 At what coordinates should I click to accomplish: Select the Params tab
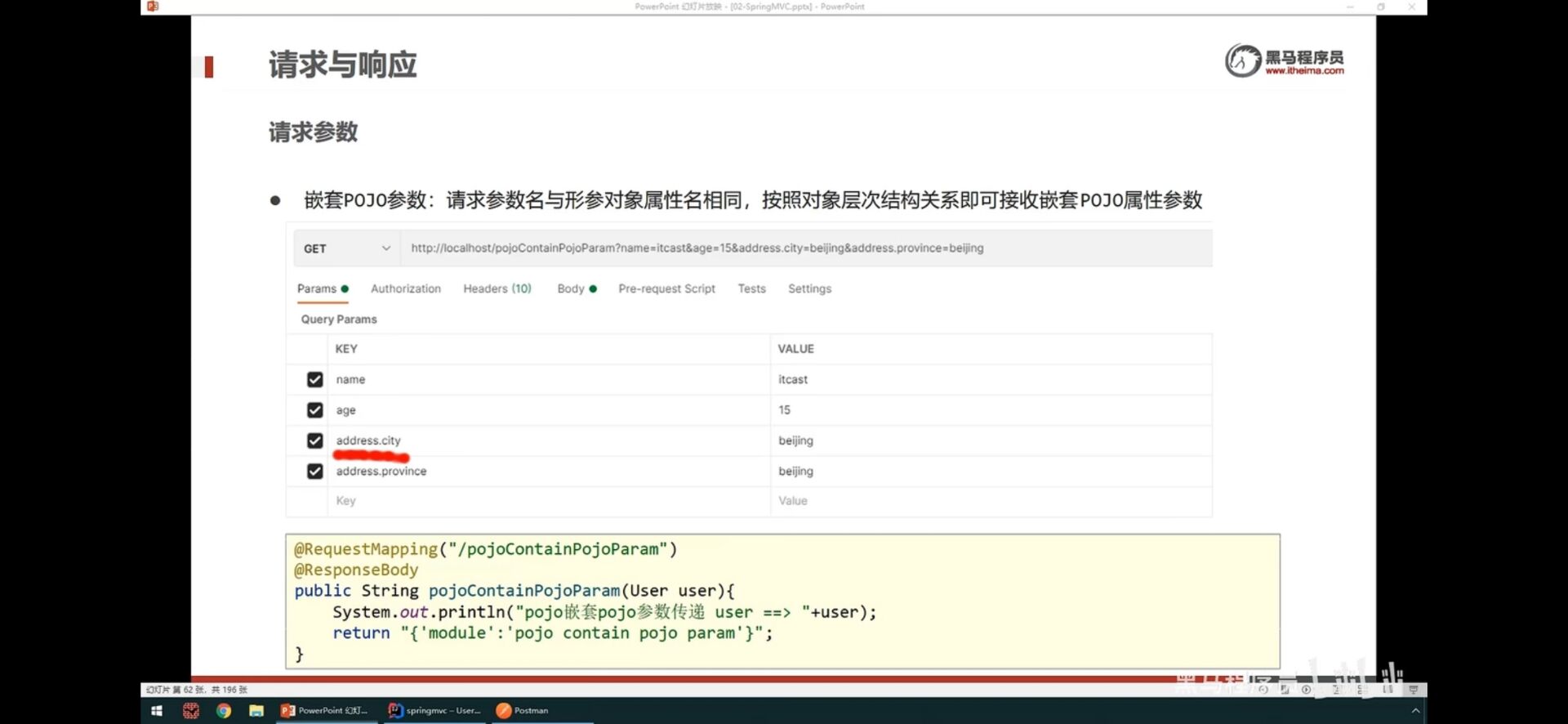pos(323,288)
